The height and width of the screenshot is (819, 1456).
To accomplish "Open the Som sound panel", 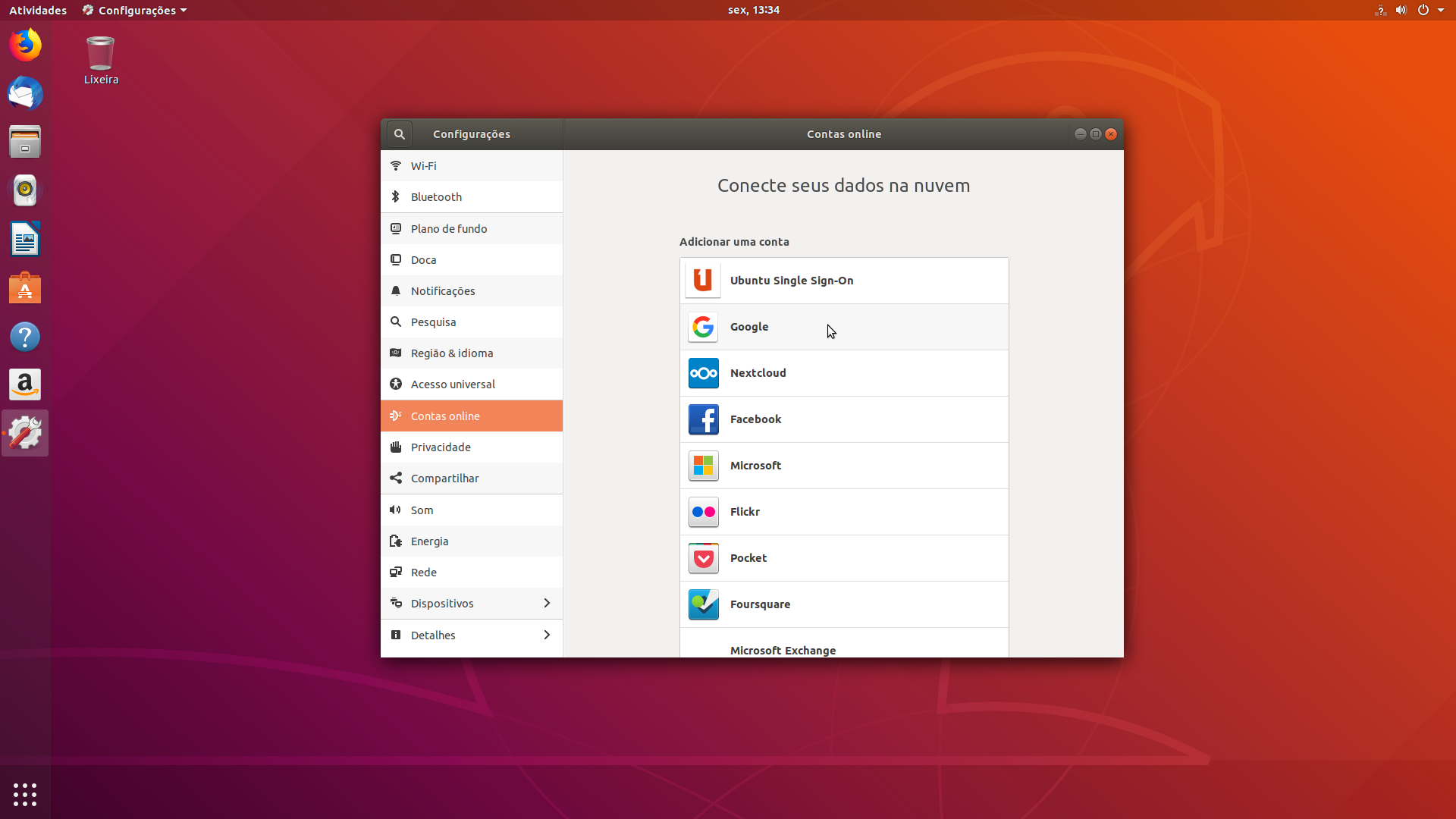I will click(472, 510).
